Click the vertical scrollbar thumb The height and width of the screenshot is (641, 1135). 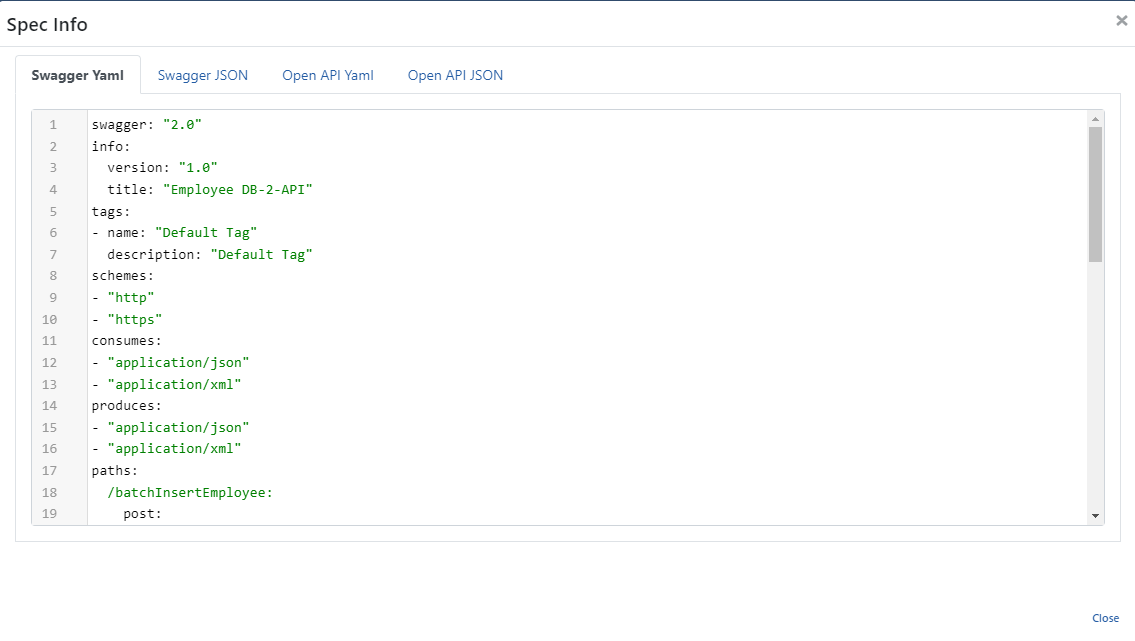[x=1096, y=194]
